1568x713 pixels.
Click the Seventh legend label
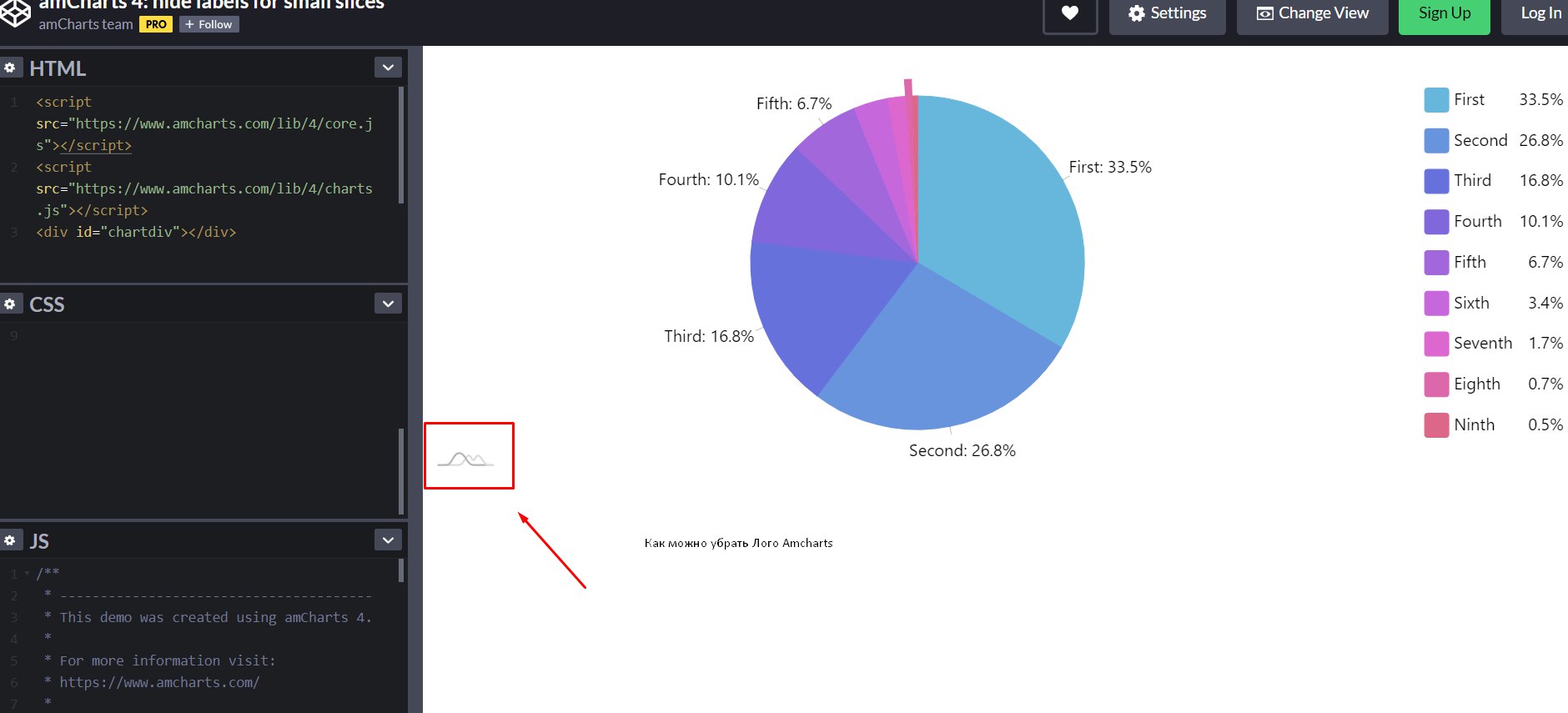pos(1483,344)
